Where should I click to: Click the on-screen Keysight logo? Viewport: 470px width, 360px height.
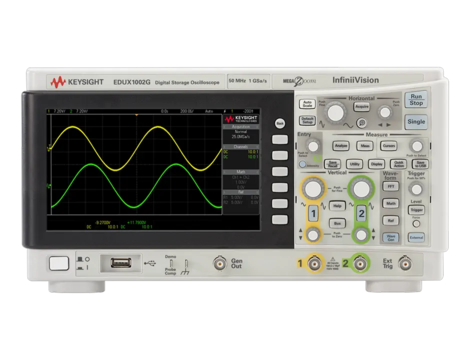(241, 119)
